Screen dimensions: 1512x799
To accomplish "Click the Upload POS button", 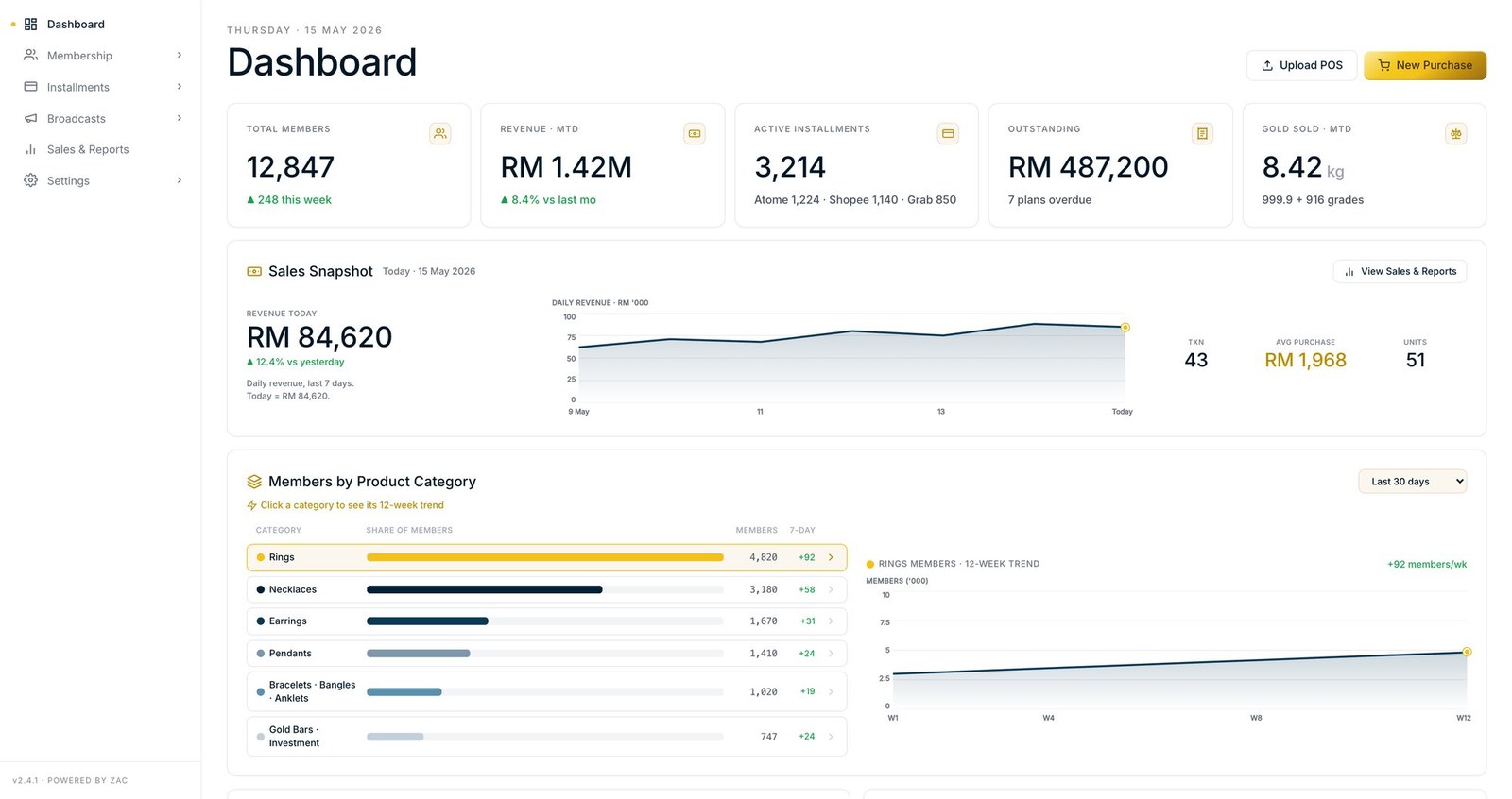I will pos(1302,65).
